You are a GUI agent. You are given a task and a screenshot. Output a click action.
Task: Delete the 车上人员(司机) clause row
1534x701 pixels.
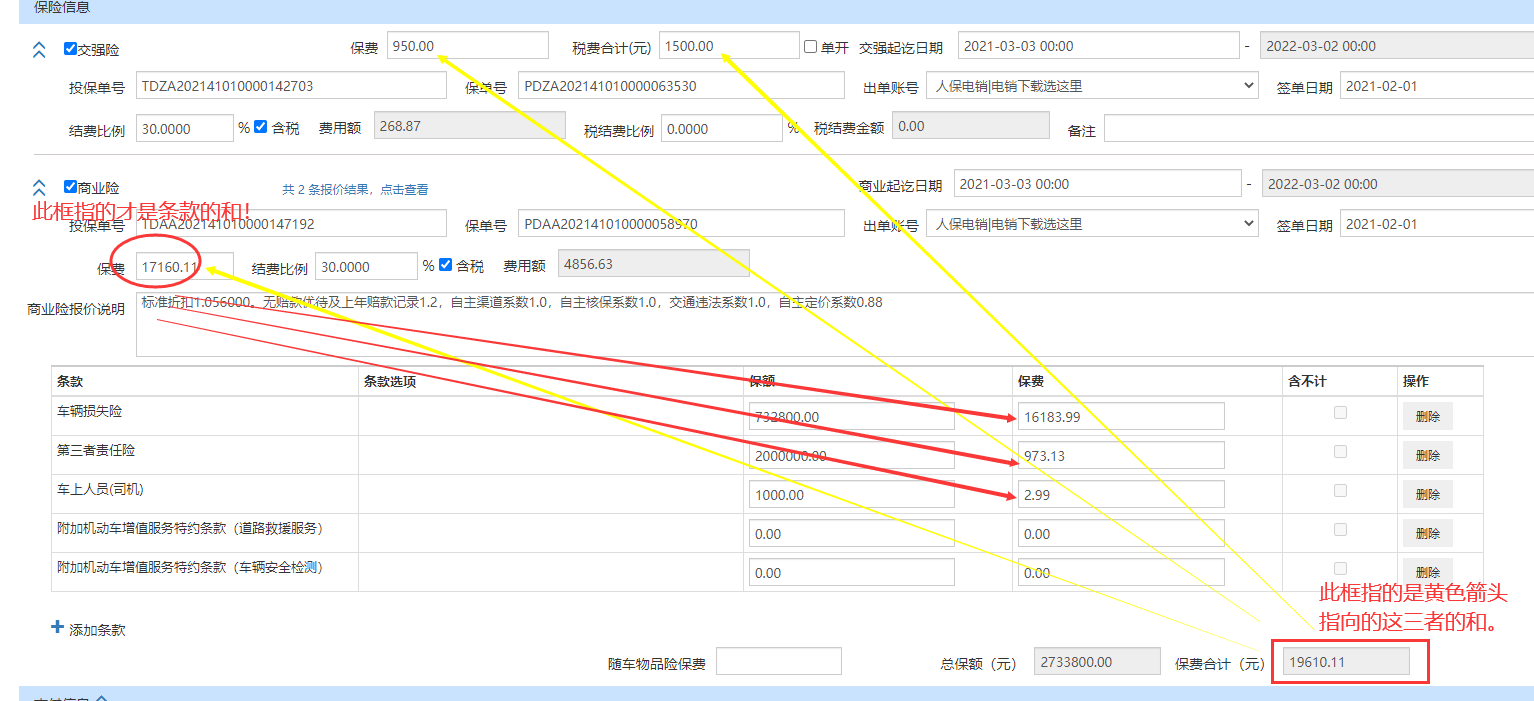point(1428,494)
